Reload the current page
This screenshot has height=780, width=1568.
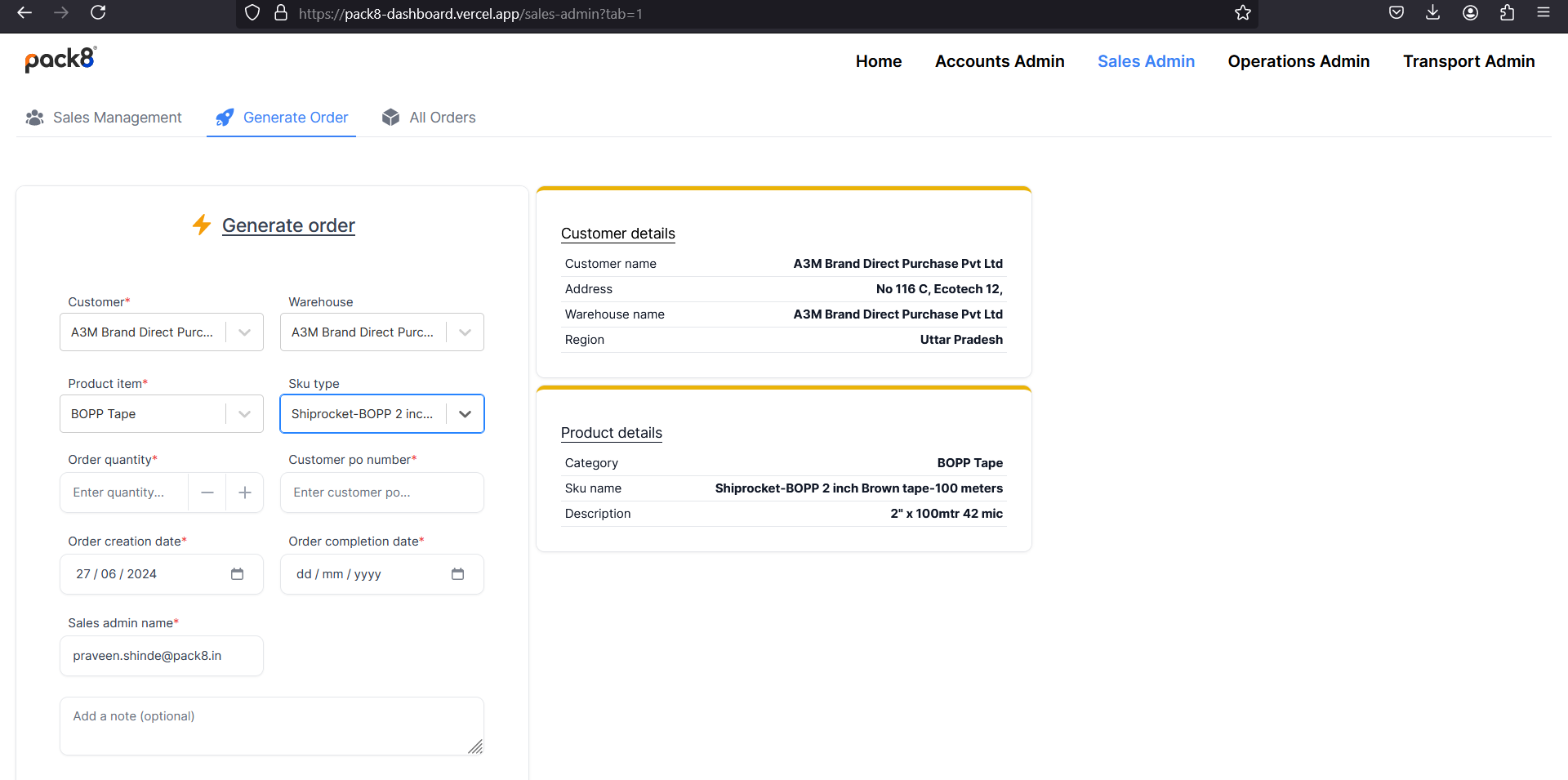tap(98, 12)
